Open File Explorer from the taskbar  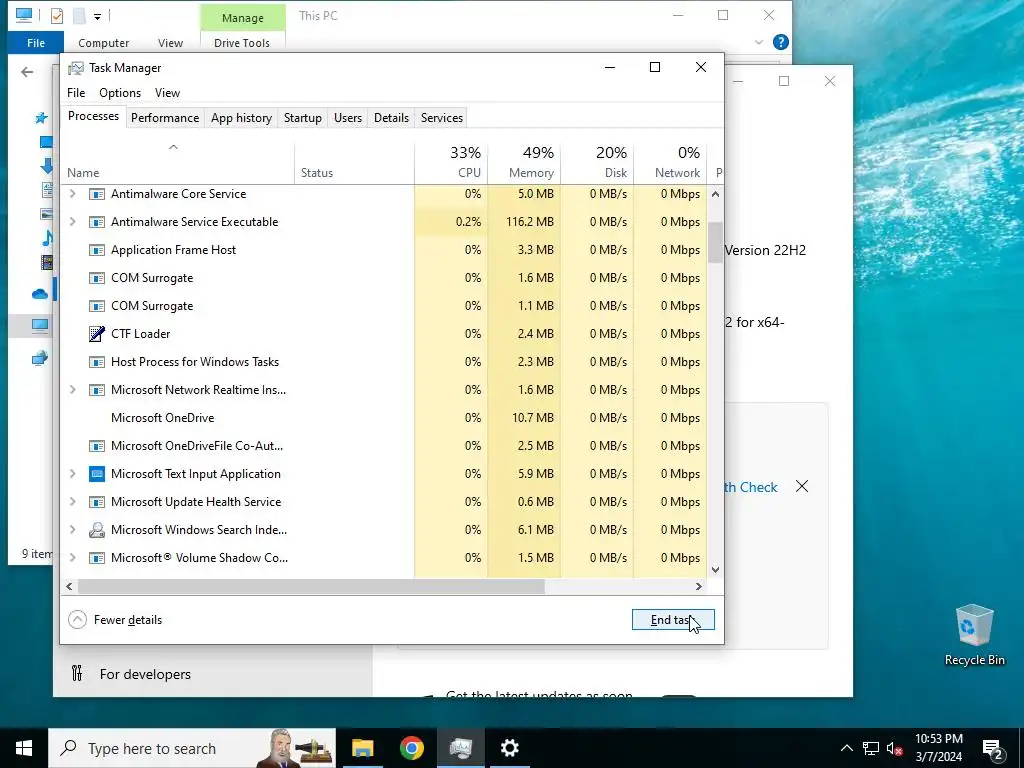(x=362, y=748)
